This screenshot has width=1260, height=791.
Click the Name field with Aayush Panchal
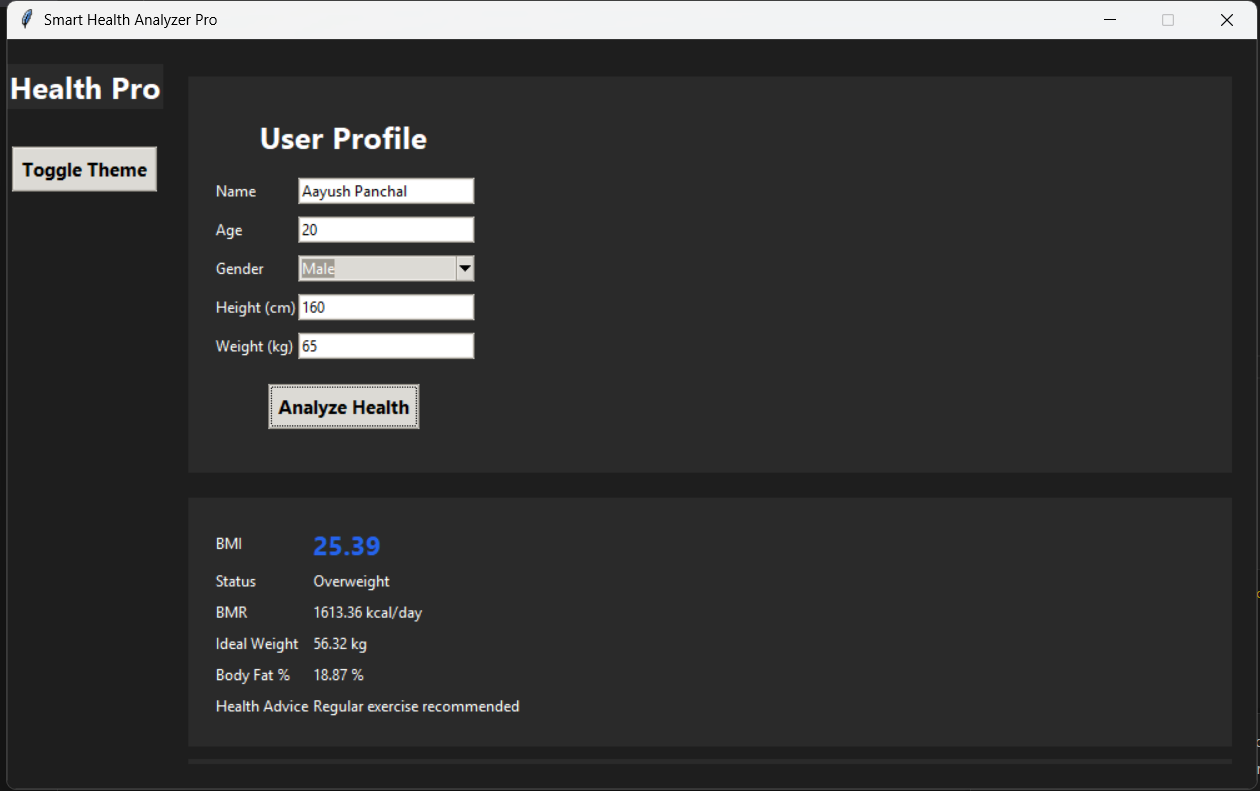(x=385, y=191)
